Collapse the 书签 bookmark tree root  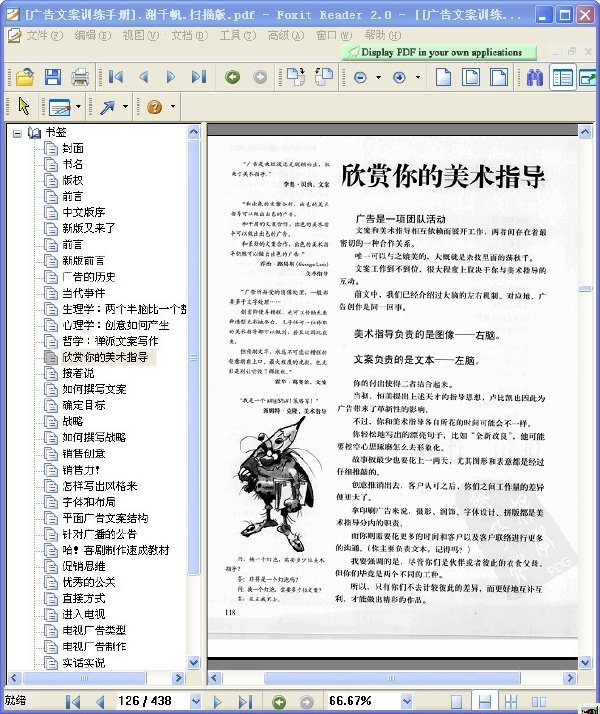click(x=17, y=134)
